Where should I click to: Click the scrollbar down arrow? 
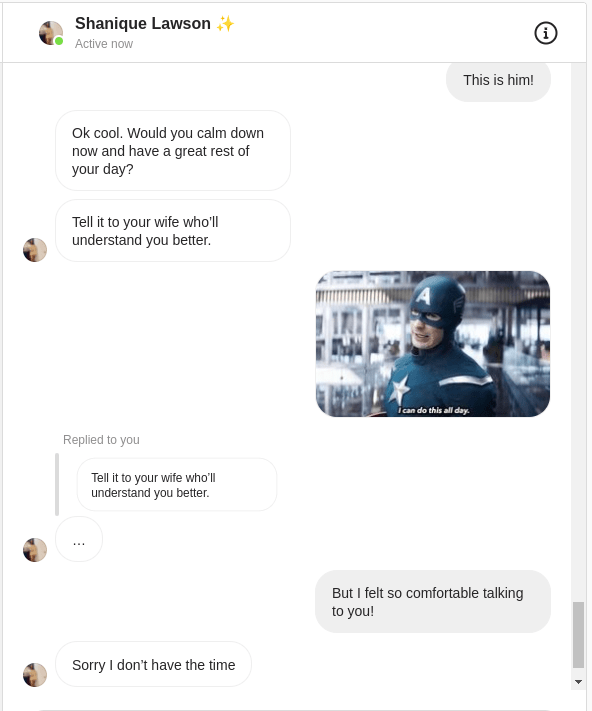click(x=578, y=682)
